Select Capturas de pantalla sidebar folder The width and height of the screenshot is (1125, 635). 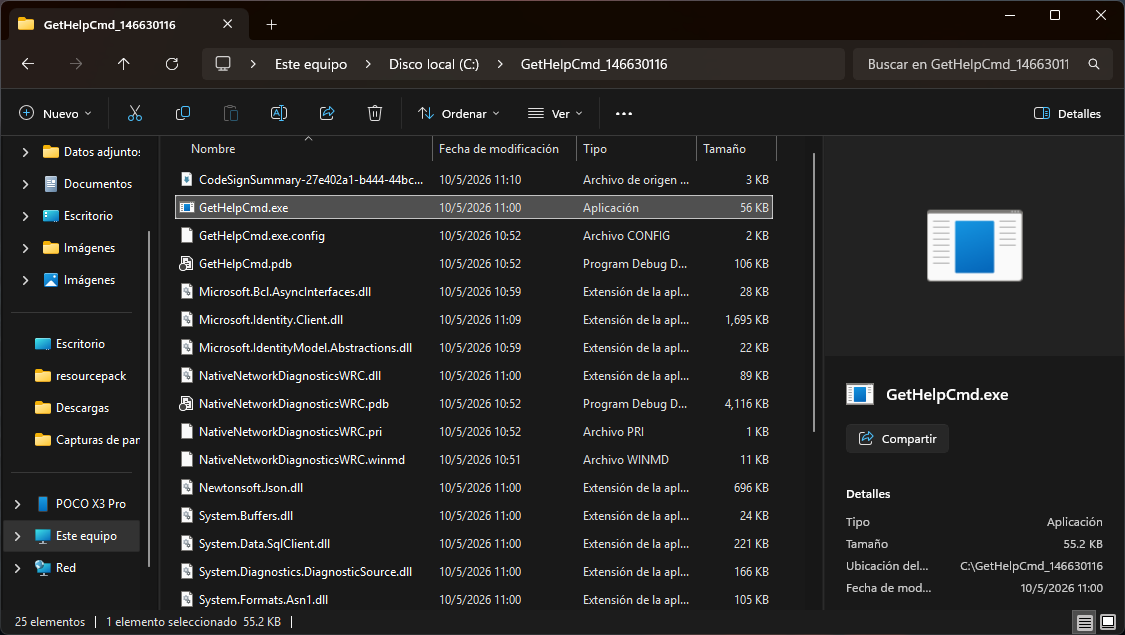[80, 439]
